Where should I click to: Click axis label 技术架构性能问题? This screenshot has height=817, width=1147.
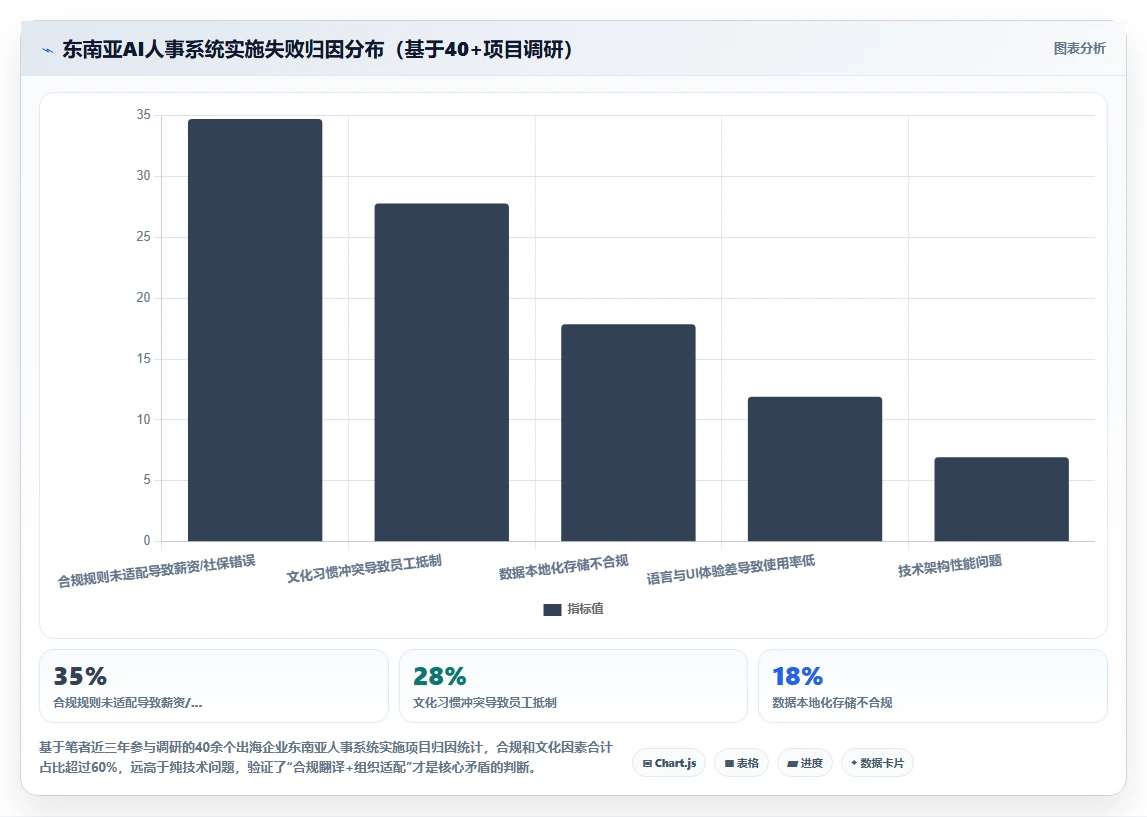point(949,565)
